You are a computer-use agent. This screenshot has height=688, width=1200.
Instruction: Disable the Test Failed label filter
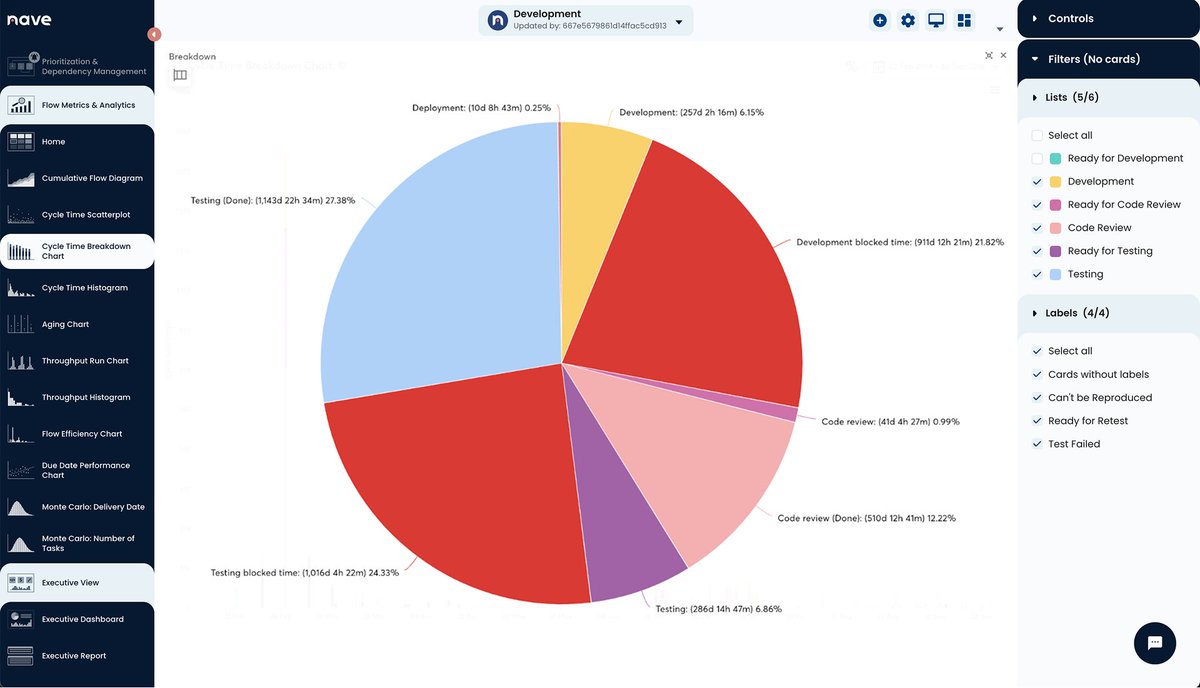pyautogui.click(x=1037, y=443)
